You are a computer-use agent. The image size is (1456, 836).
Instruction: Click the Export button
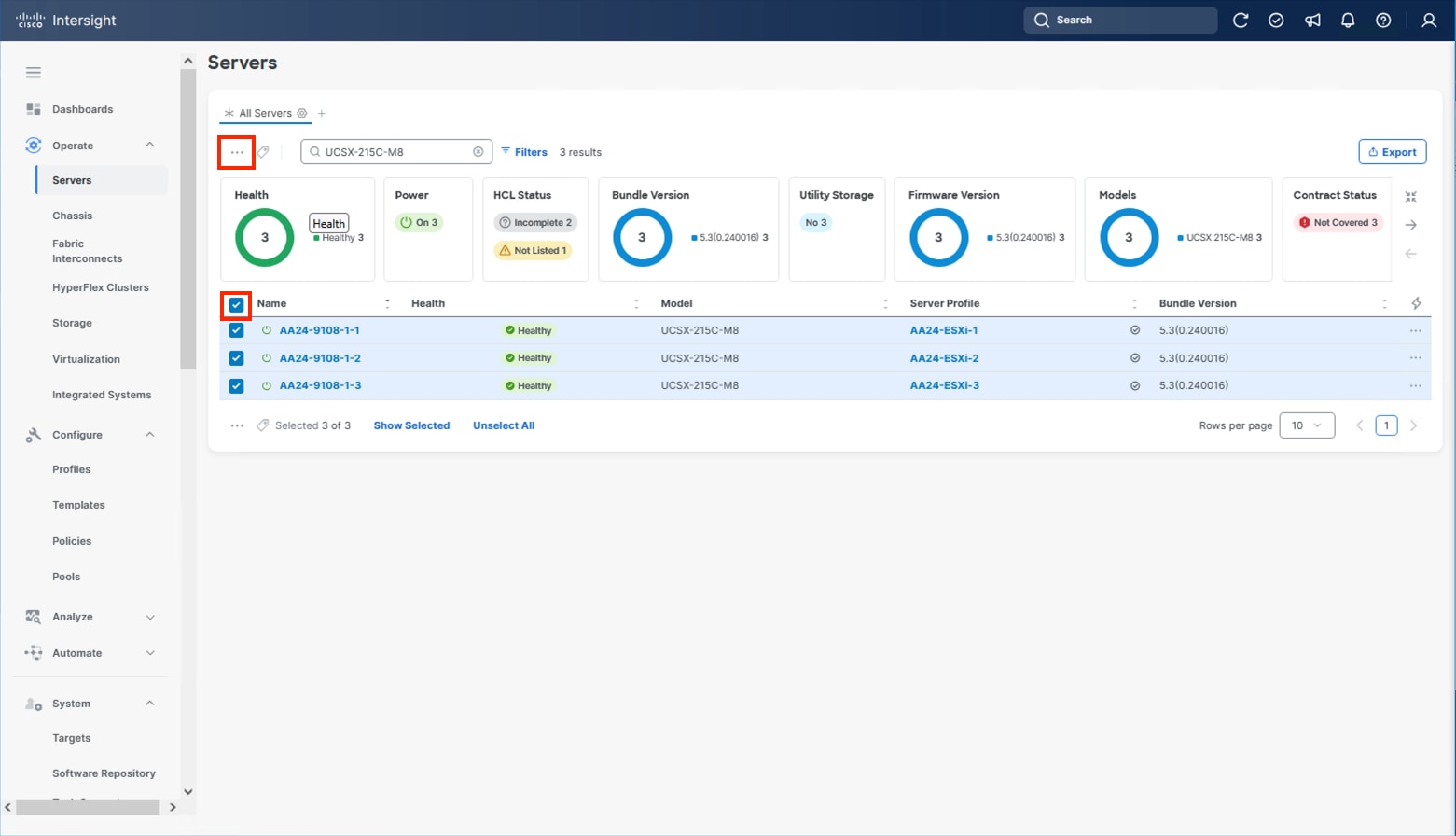point(1392,152)
